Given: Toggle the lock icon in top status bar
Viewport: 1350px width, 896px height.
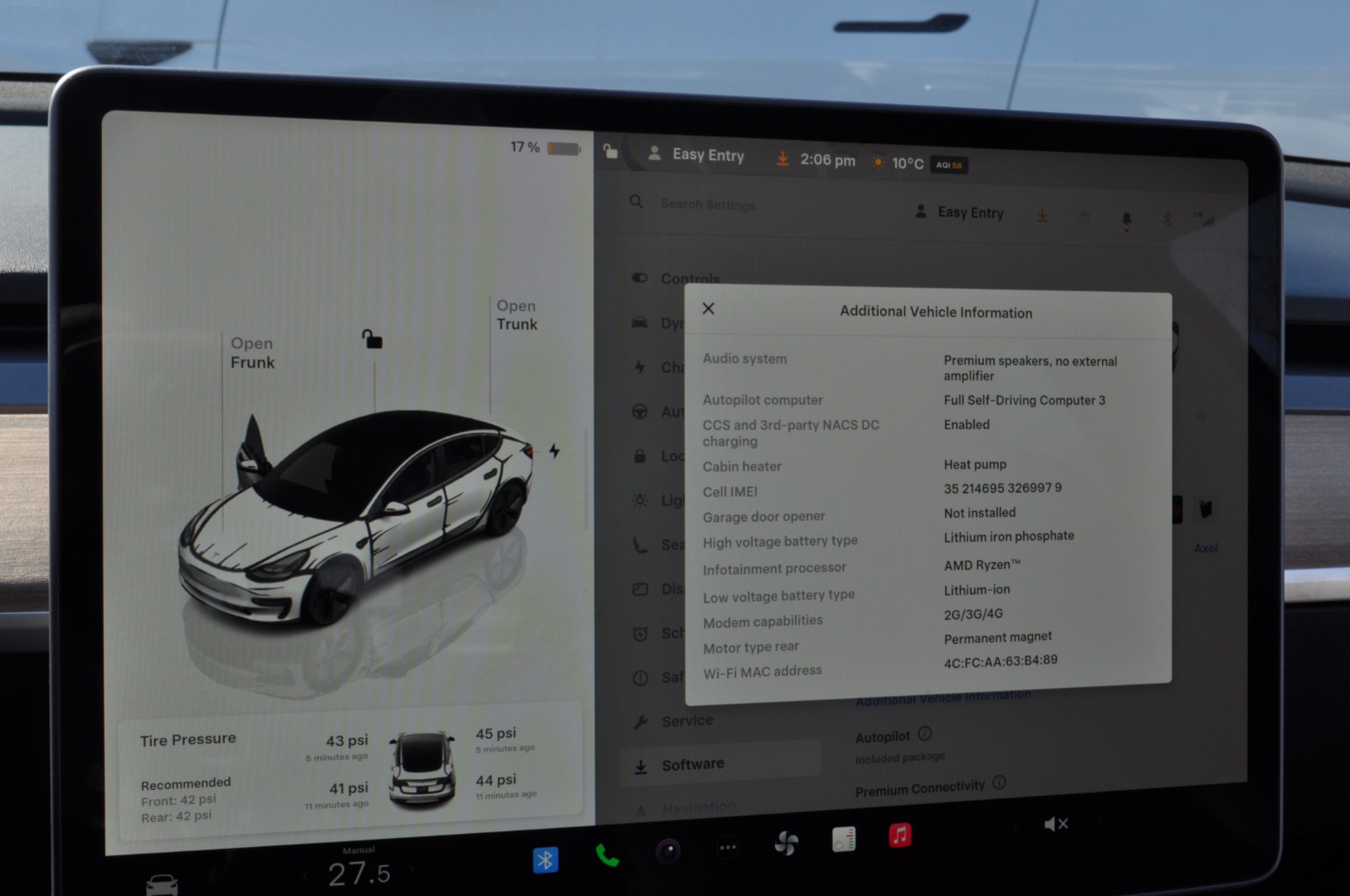Looking at the screenshot, I should 611,152.
